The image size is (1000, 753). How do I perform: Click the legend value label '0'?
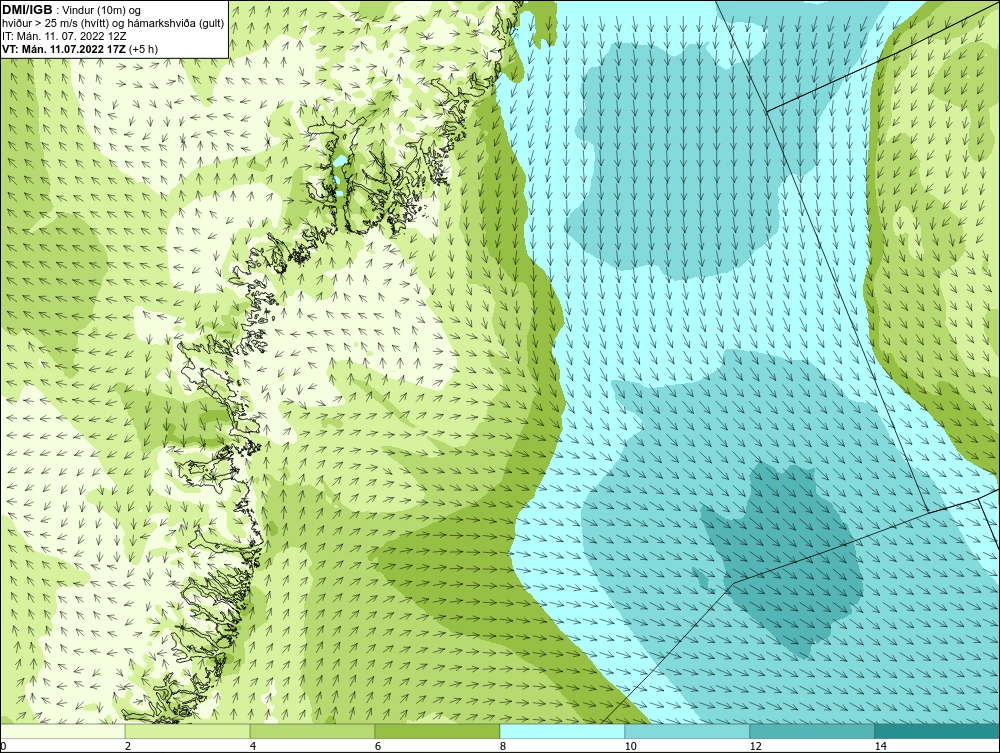pos(3,746)
